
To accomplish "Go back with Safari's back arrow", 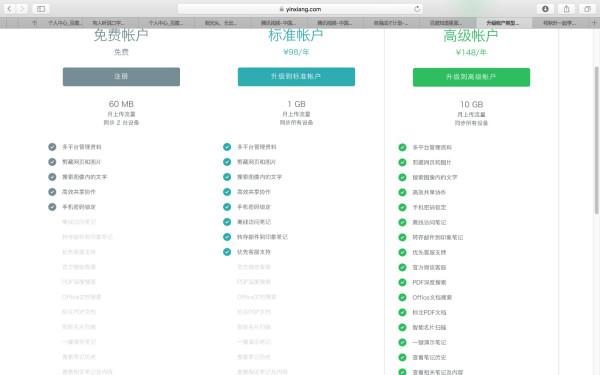I will (x=10, y=8).
